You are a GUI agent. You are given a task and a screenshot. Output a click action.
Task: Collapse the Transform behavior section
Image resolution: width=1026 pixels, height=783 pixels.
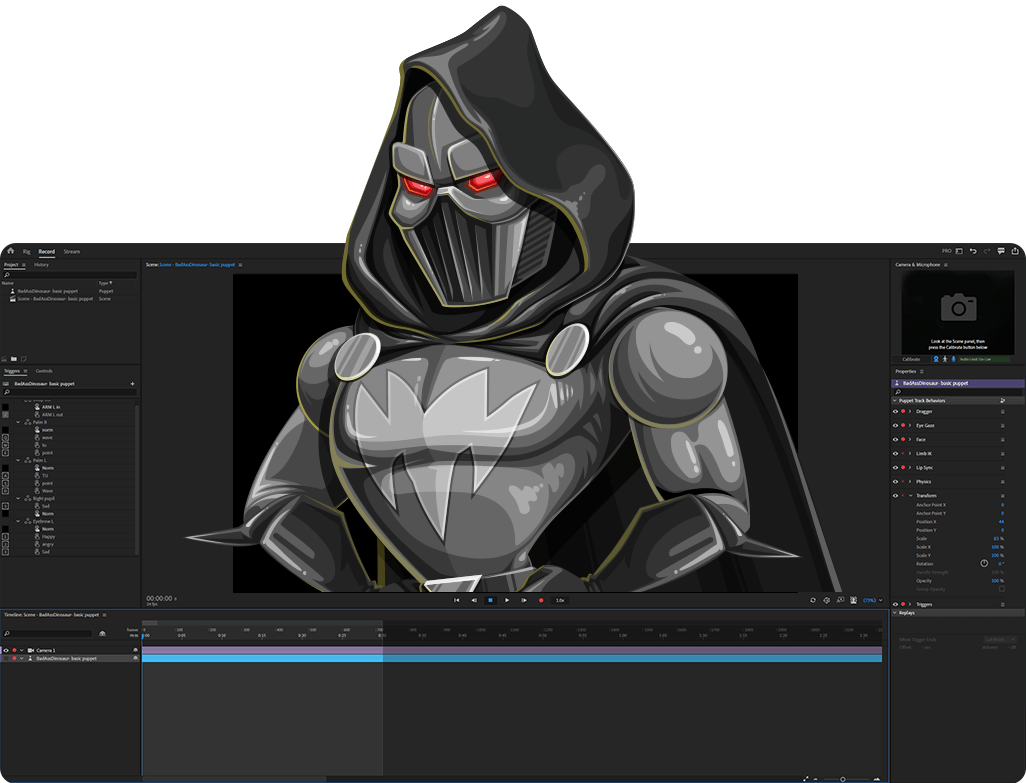(910, 496)
